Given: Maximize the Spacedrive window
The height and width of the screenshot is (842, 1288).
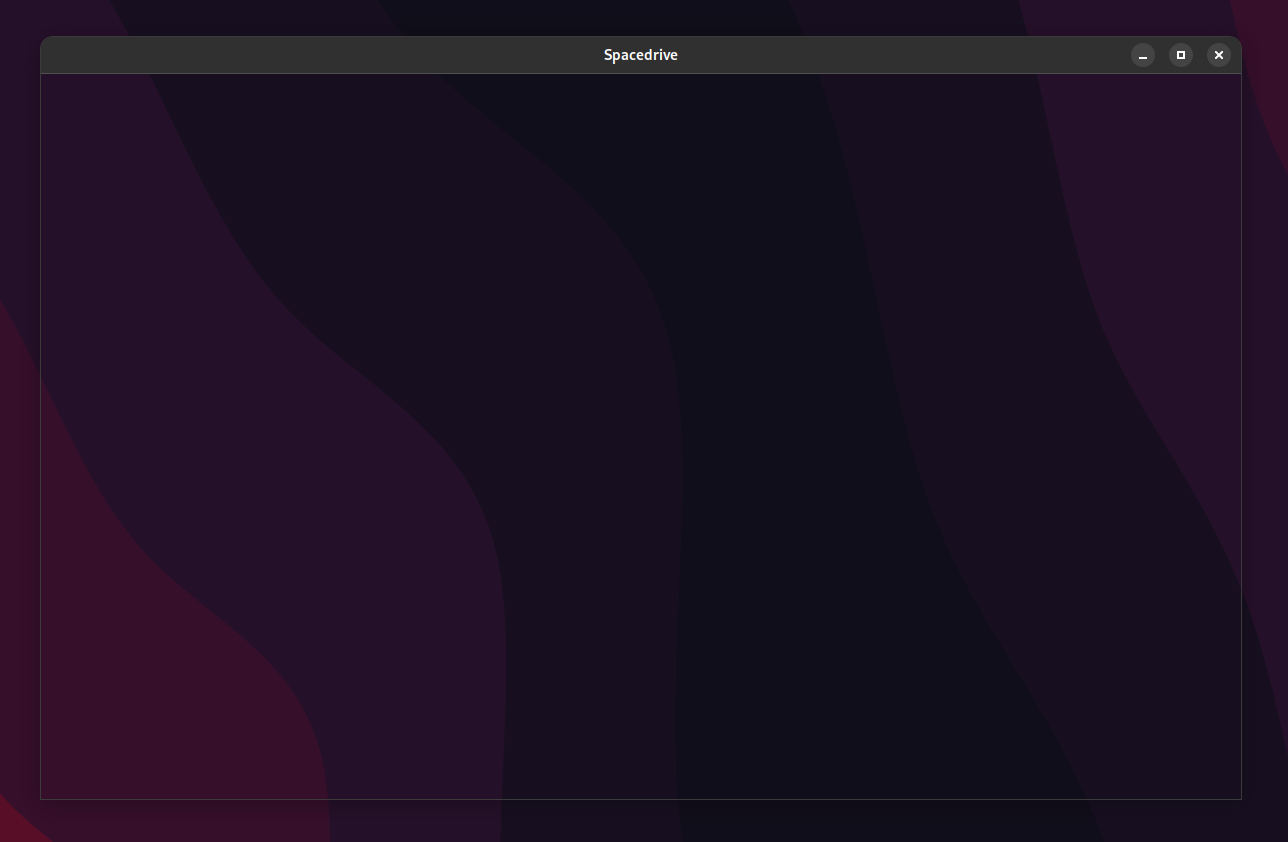Looking at the screenshot, I should (1181, 55).
